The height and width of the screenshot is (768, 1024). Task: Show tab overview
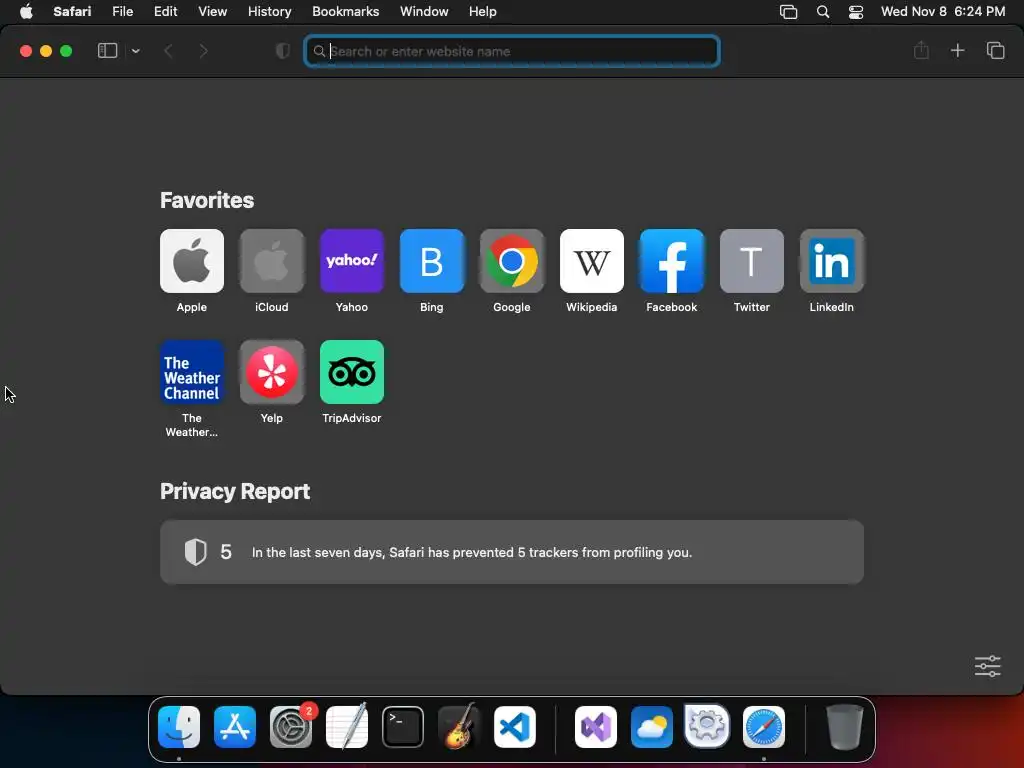(x=995, y=50)
